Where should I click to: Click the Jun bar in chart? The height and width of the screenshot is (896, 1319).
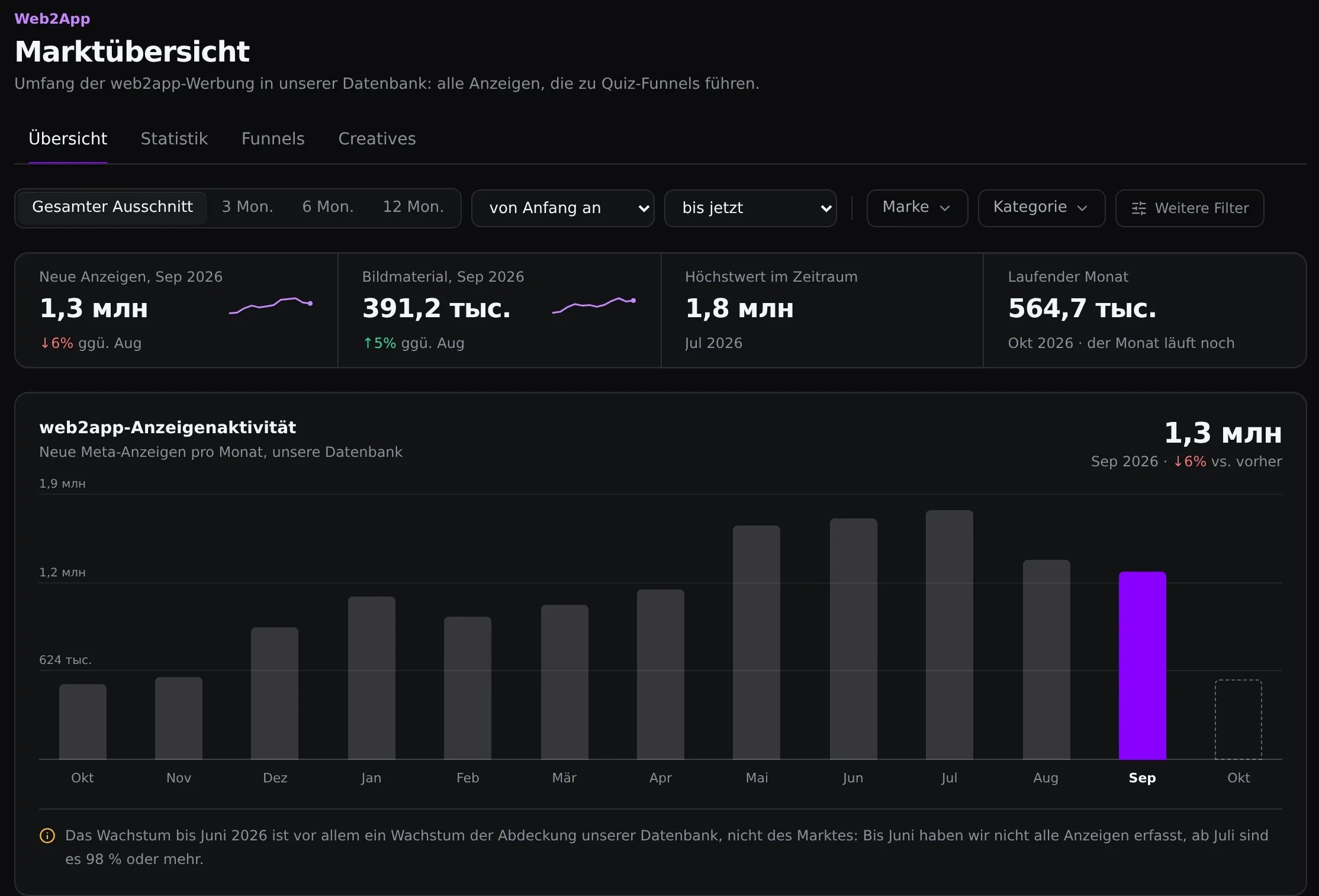[854, 639]
